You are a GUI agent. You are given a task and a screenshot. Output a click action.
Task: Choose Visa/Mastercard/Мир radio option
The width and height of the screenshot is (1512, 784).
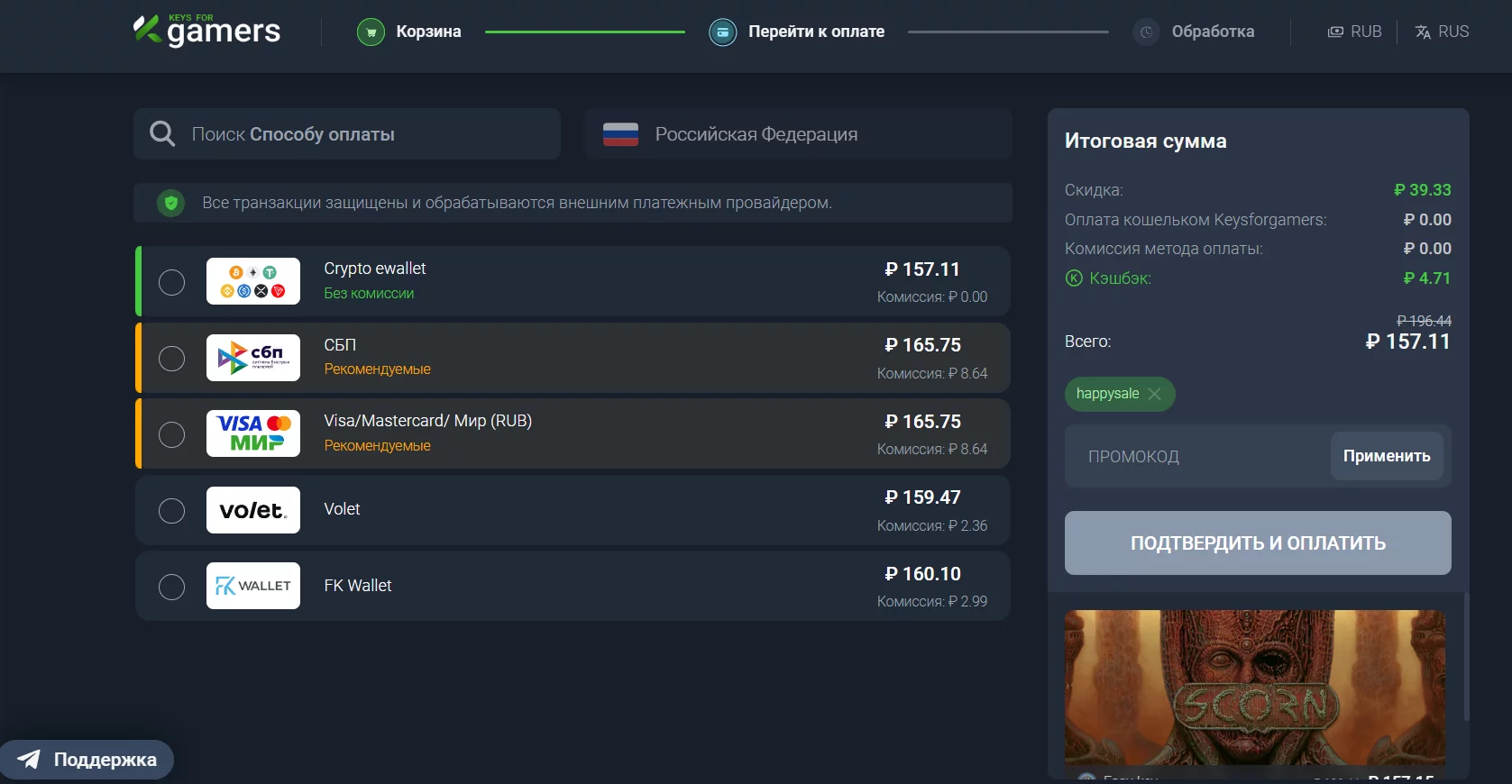click(x=171, y=434)
